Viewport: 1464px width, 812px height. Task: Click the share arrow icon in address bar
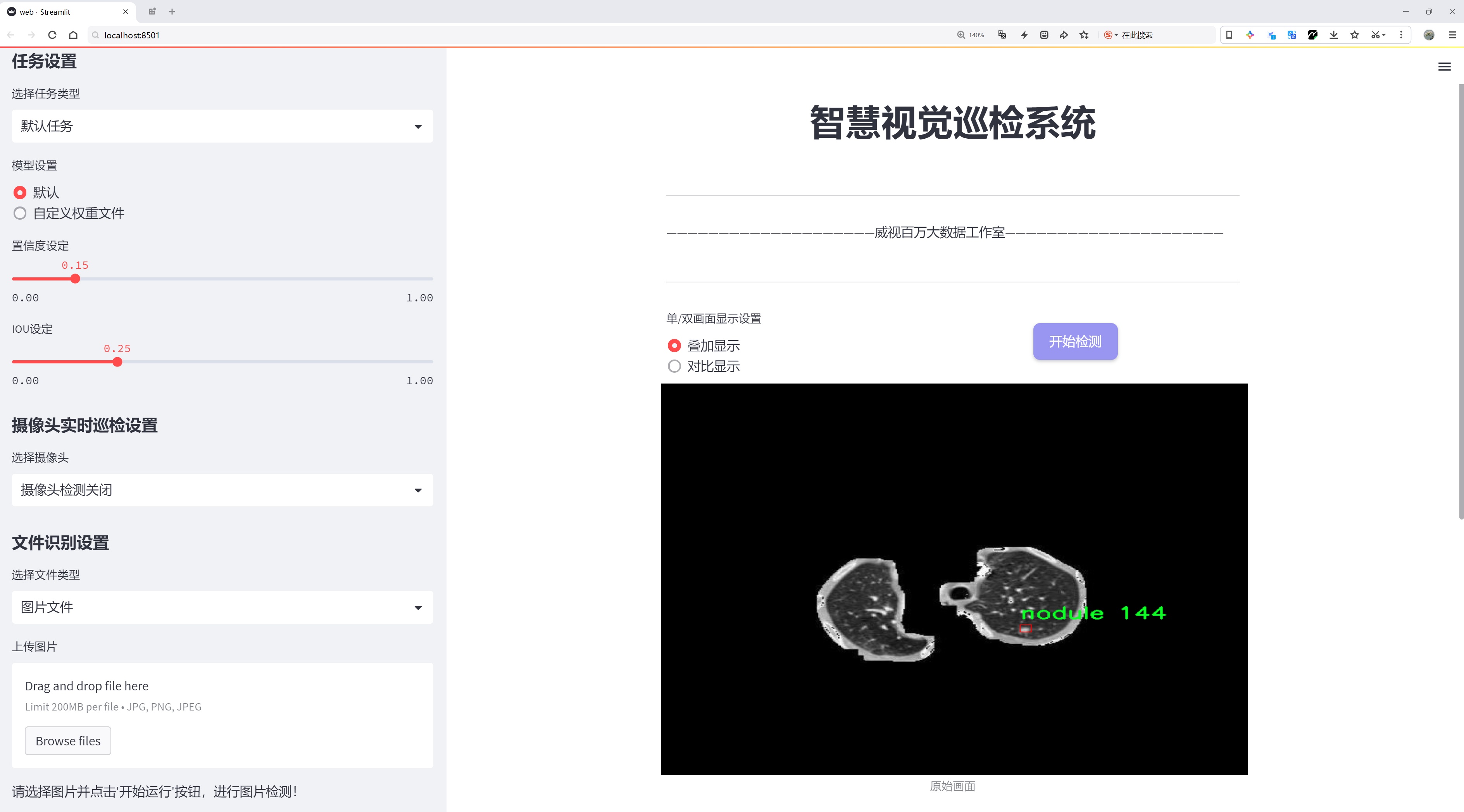1064,34
